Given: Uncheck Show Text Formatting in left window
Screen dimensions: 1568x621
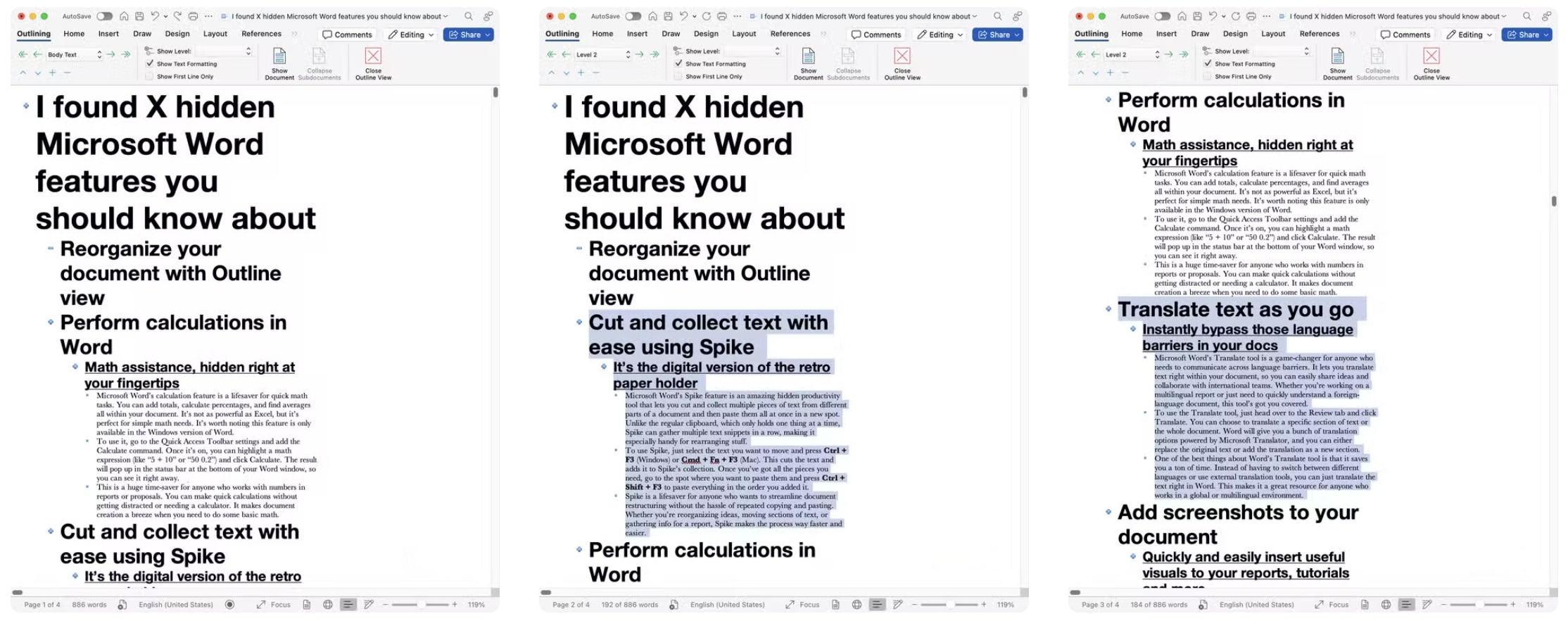Looking at the screenshot, I should pos(149,63).
